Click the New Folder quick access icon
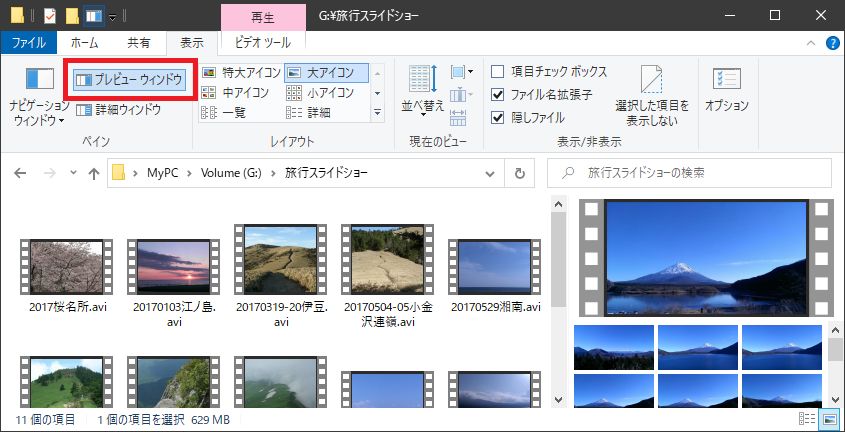845x432 pixels. tap(72, 16)
